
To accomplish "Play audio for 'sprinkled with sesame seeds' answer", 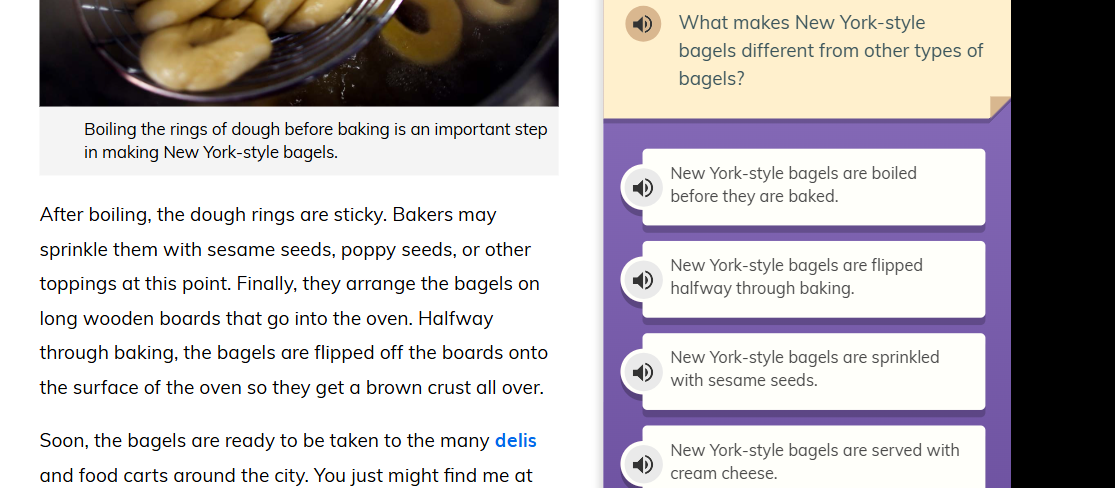I will pos(643,372).
